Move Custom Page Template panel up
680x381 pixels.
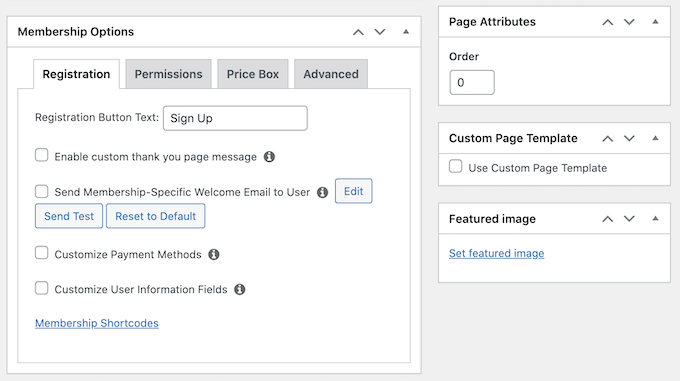[608, 139]
